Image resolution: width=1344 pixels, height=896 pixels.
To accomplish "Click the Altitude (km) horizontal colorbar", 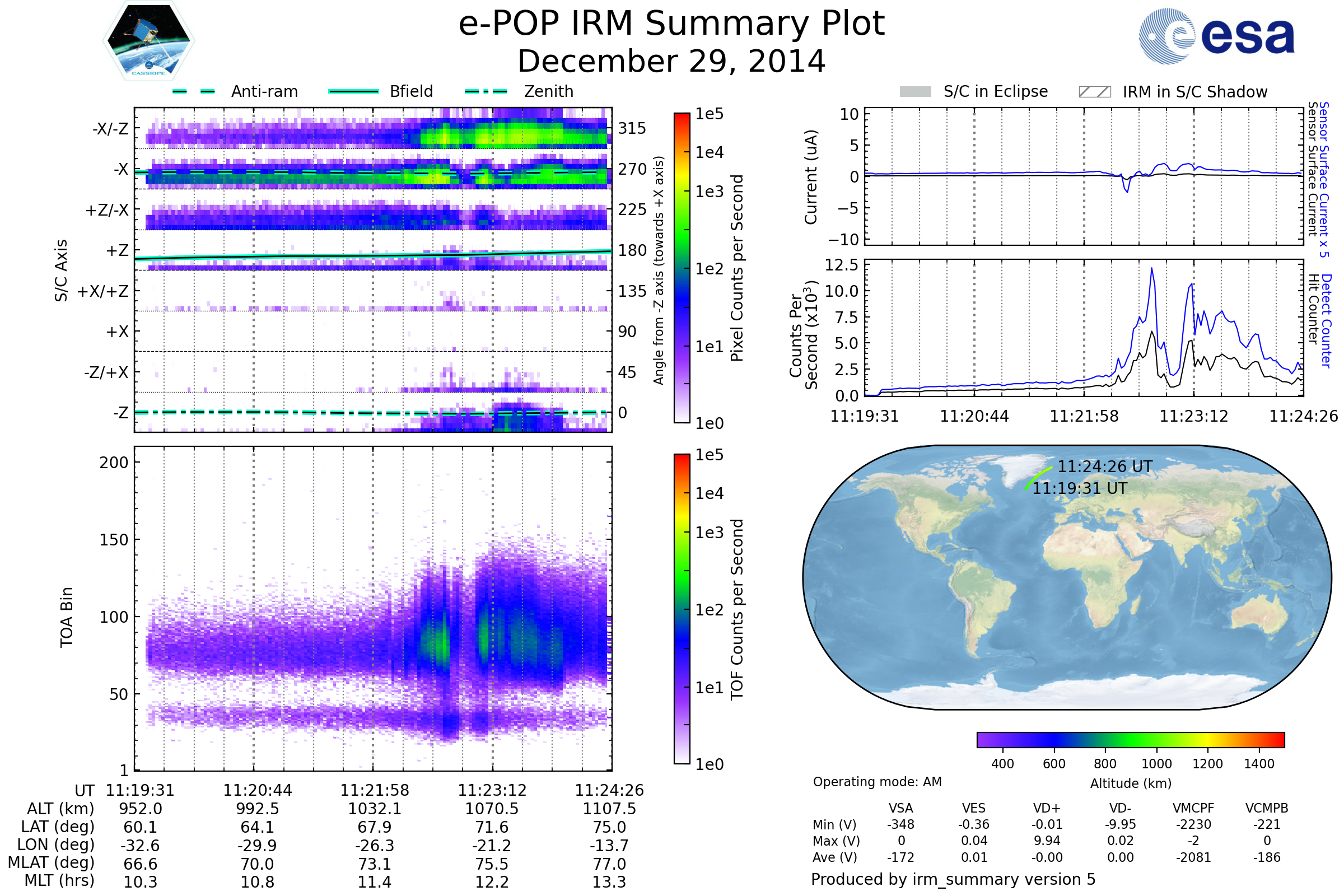I will pos(1130,739).
